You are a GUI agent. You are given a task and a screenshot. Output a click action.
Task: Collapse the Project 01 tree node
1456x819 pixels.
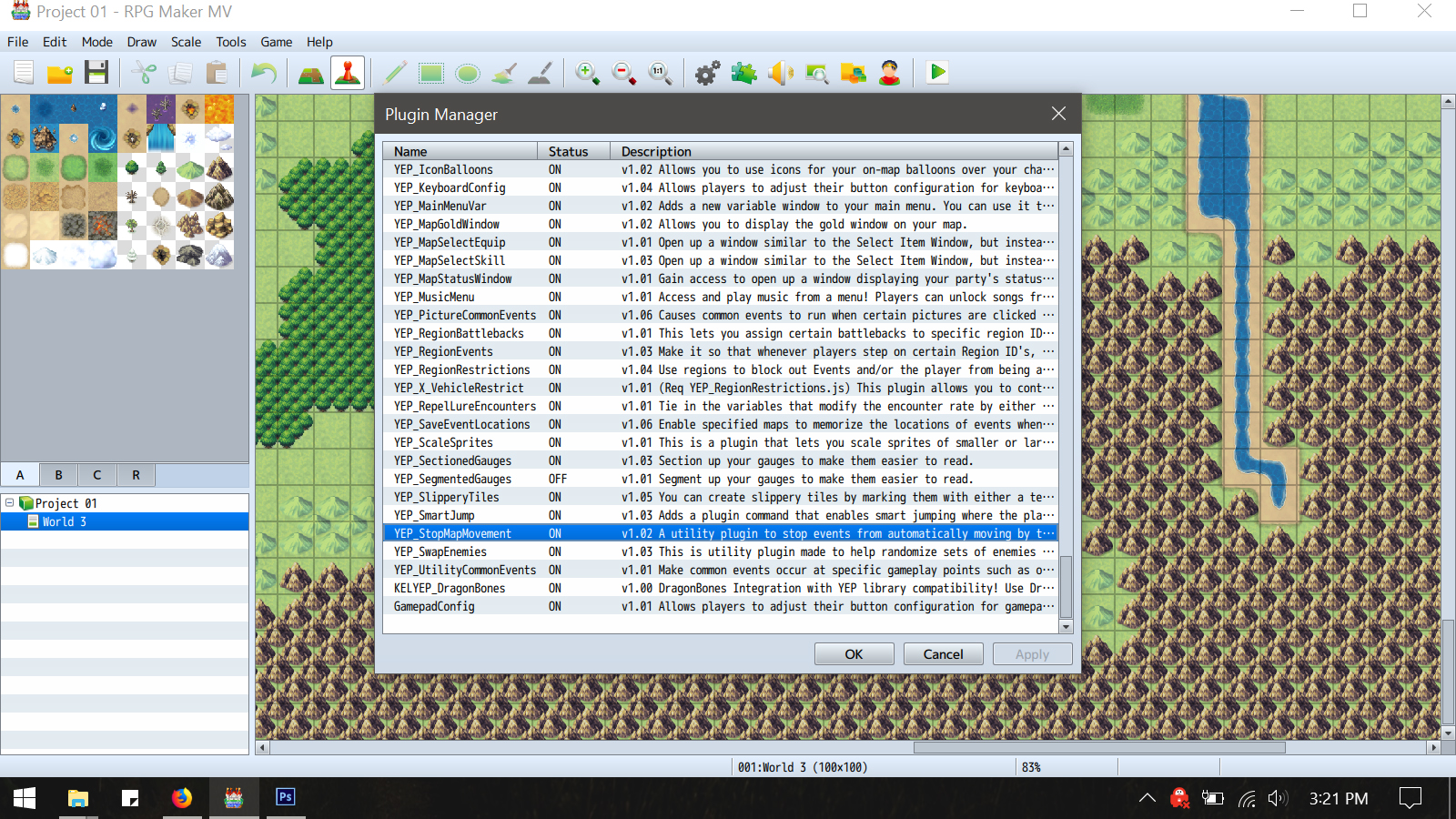click(10, 502)
